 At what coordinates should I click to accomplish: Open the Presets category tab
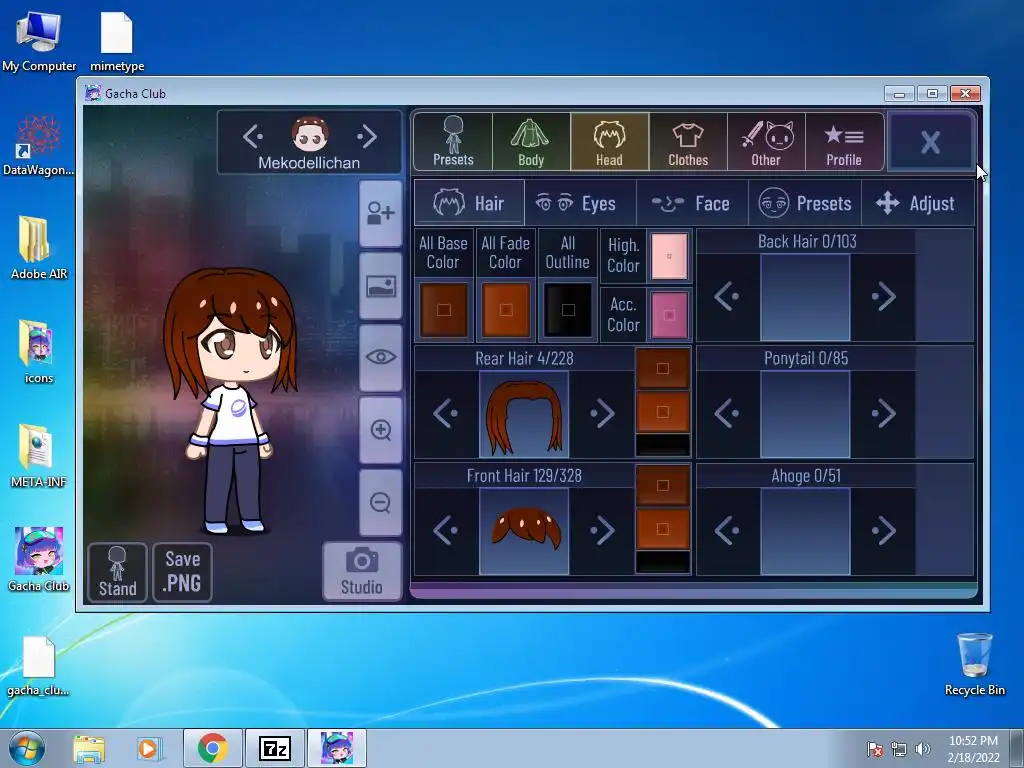(453, 142)
